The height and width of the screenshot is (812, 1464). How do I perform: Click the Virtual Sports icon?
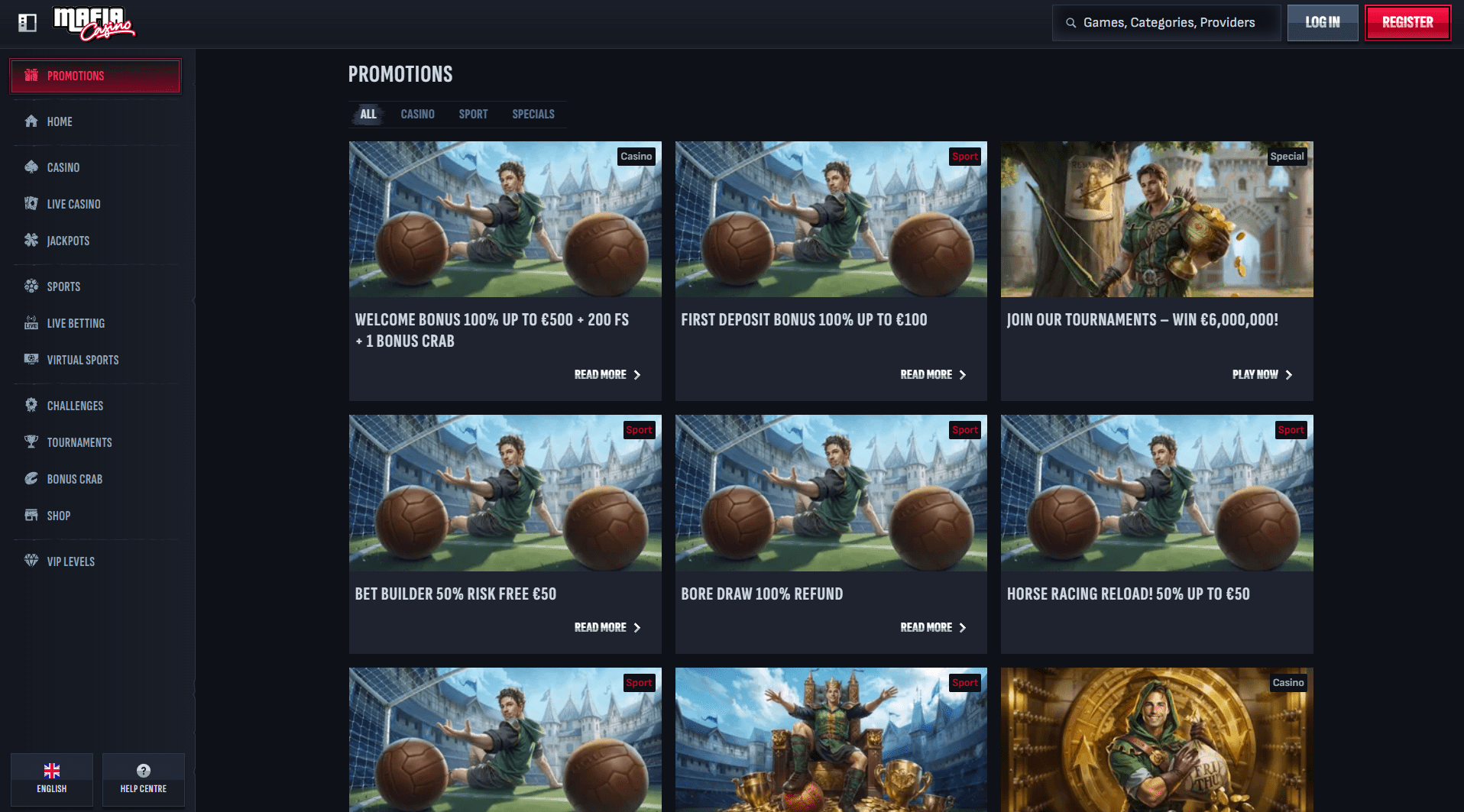[31, 359]
